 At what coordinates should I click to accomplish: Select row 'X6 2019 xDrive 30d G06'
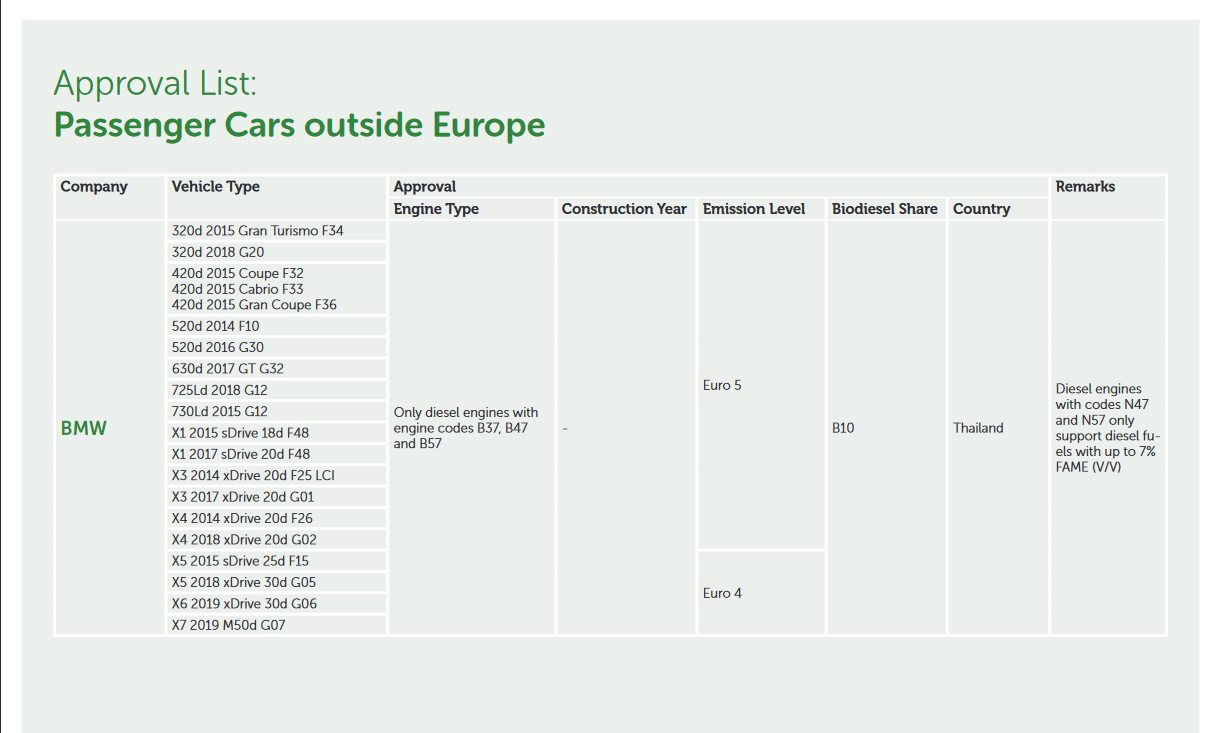click(x=276, y=604)
